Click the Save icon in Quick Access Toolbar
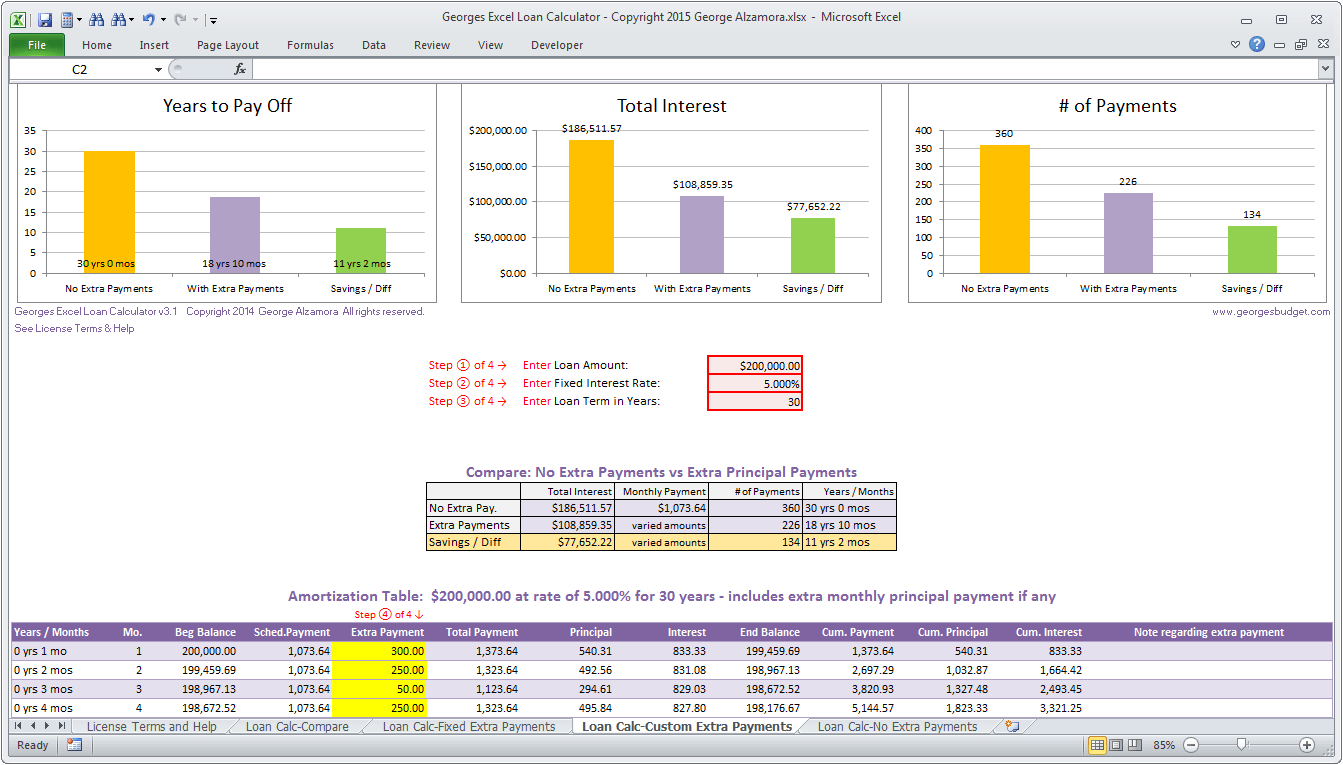 45,19
